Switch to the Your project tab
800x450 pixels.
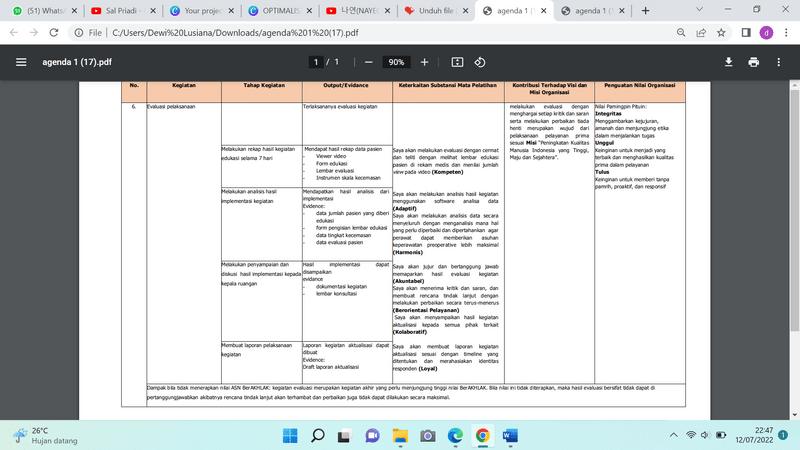pyautogui.click(x=202, y=11)
